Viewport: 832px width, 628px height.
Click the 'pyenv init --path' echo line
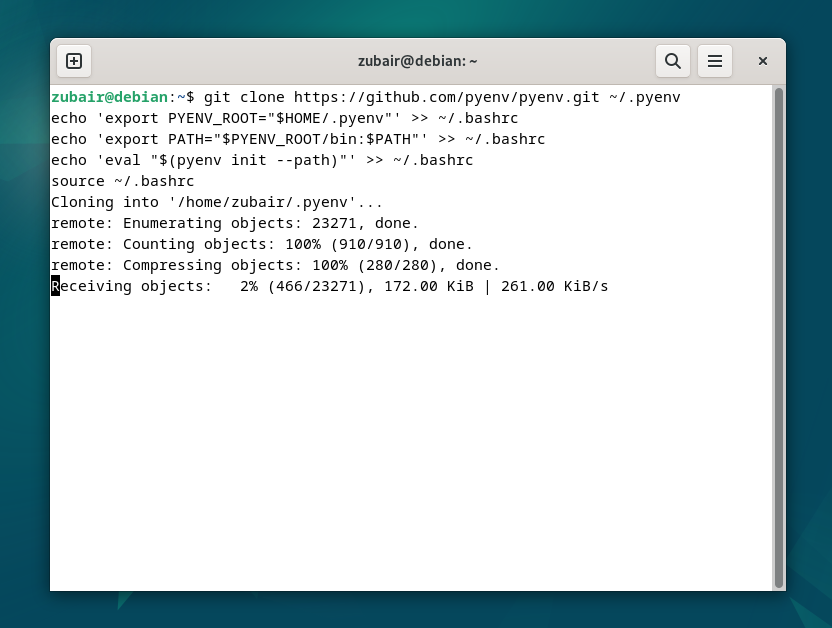pyautogui.click(x=262, y=160)
